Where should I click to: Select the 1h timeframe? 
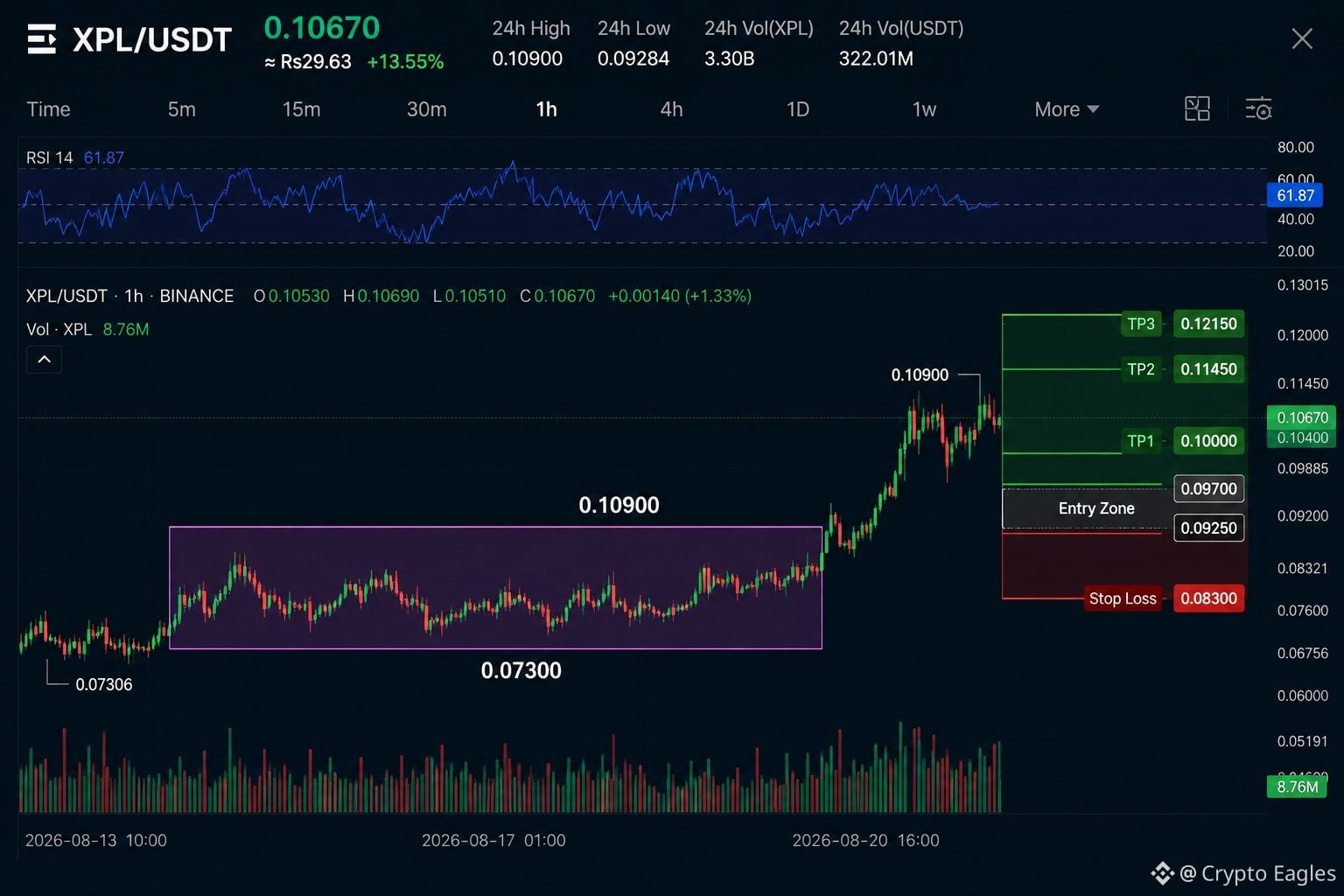pos(546,109)
